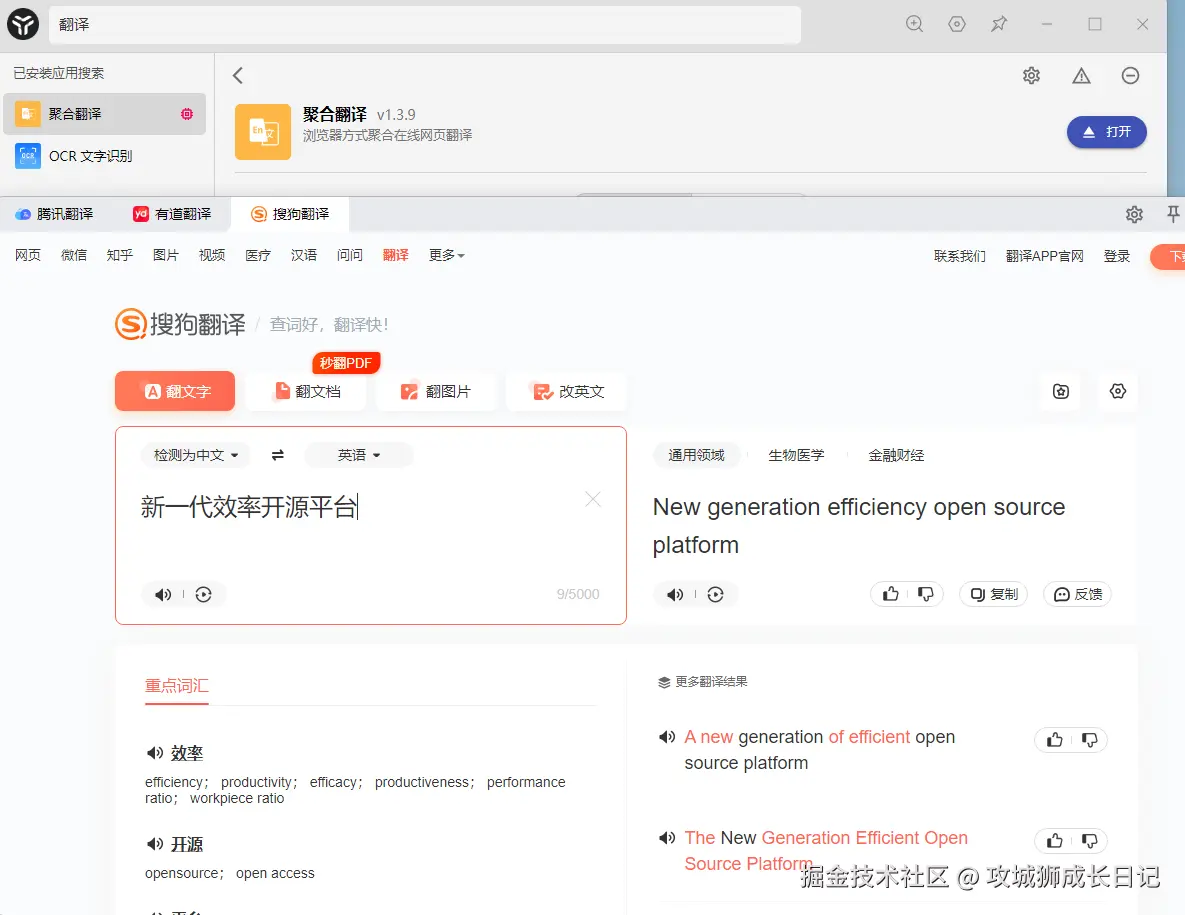Play pronunciation for 开源

pyautogui.click(x=154, y=843)
